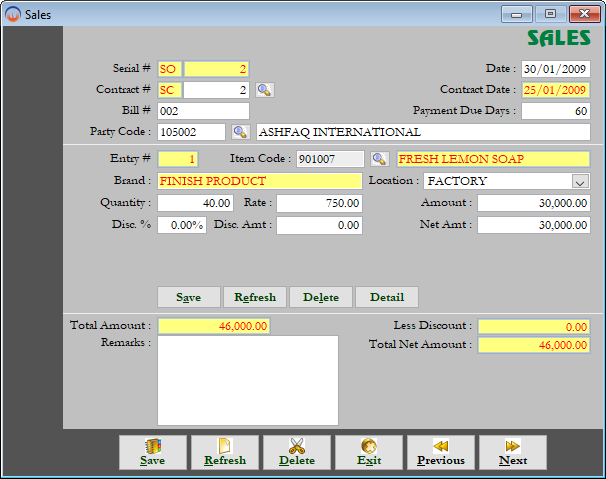Click the Item Code field 901007
The image size is (606, 479).
[330, 159]
